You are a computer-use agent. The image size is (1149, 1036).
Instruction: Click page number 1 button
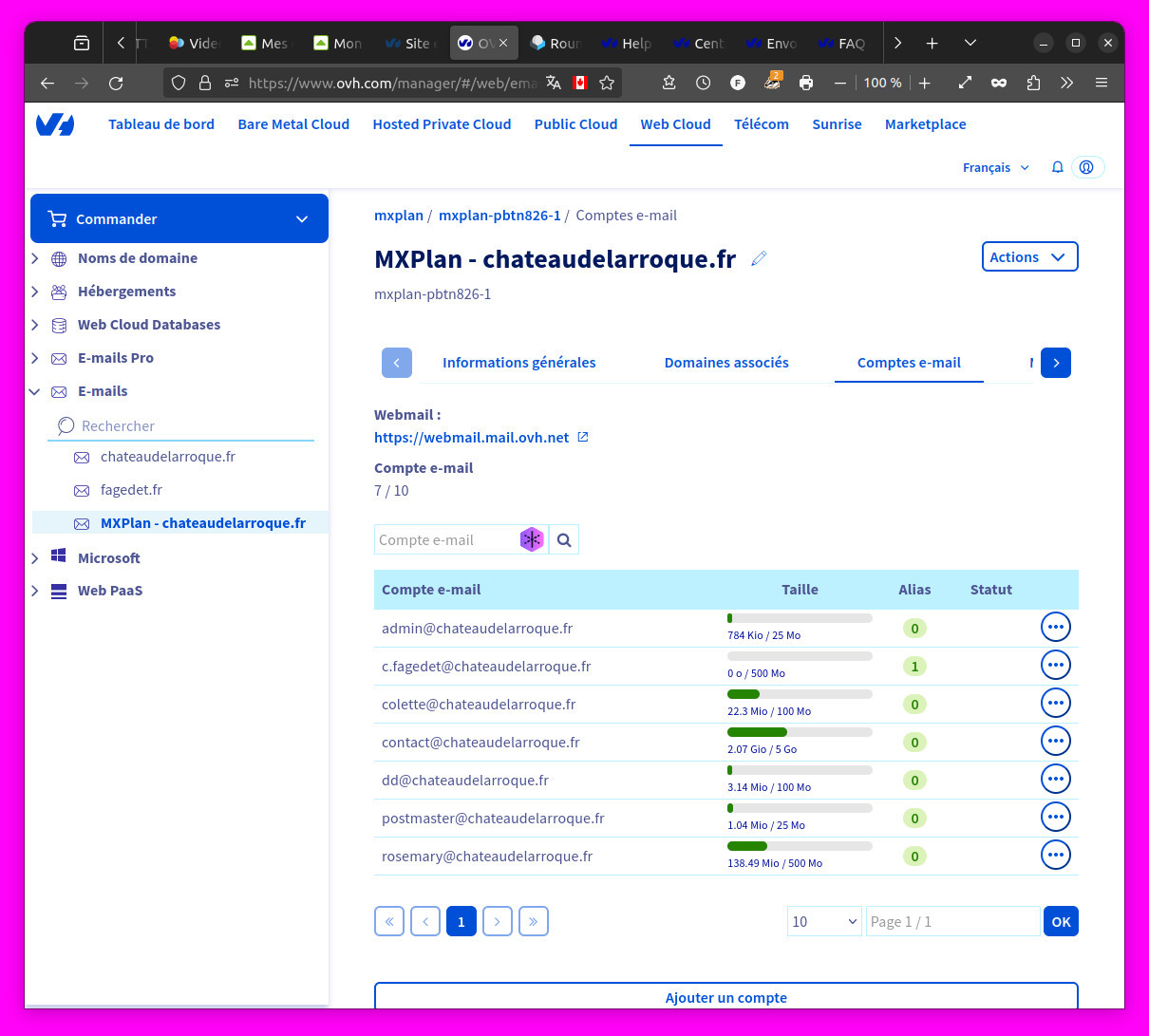(461, 921)
